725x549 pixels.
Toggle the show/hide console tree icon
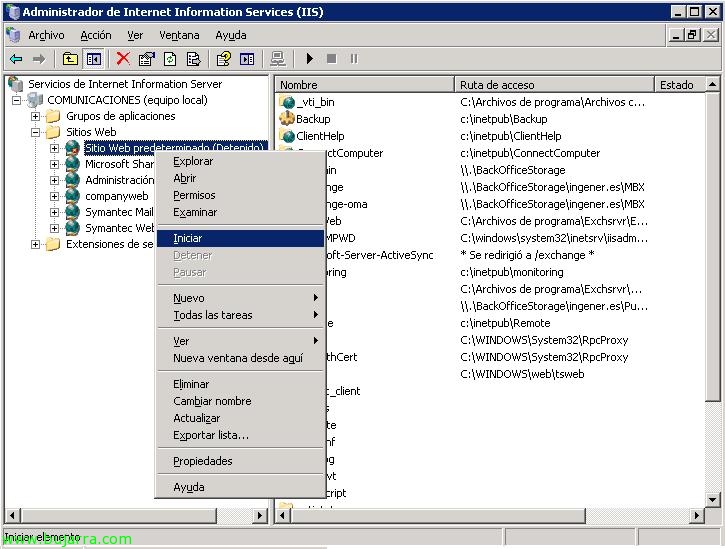94,59
